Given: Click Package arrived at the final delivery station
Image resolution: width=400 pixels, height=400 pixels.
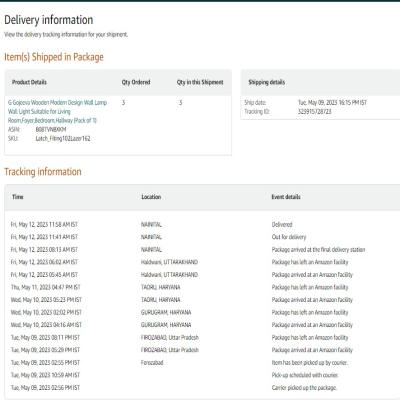Looking at the screenshot, I should pos(318,249).
